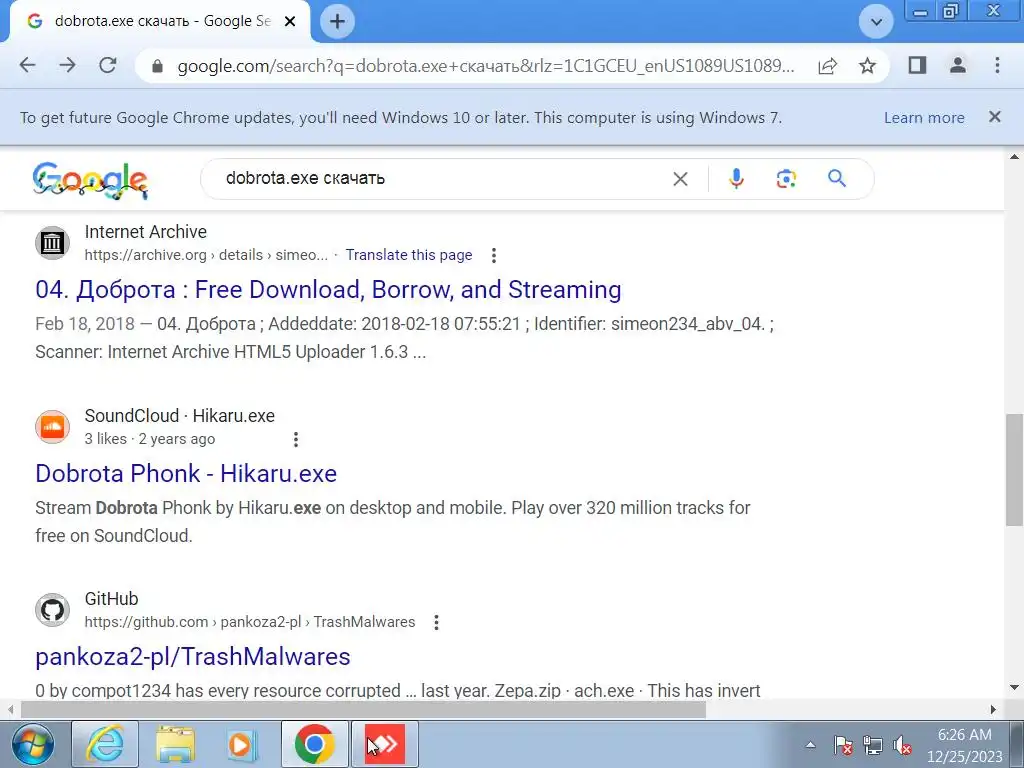The height and width of the screenshot is (768, 1024).
Task: Go forward with the forward arrow
Action: click(x=67, y=65)
